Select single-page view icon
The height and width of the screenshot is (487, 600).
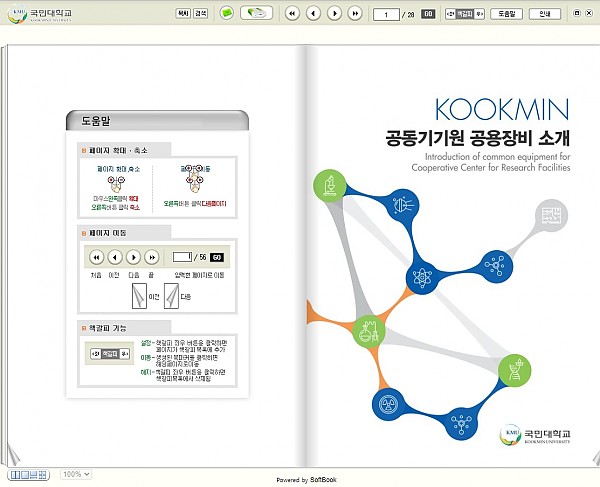point(24,475)
